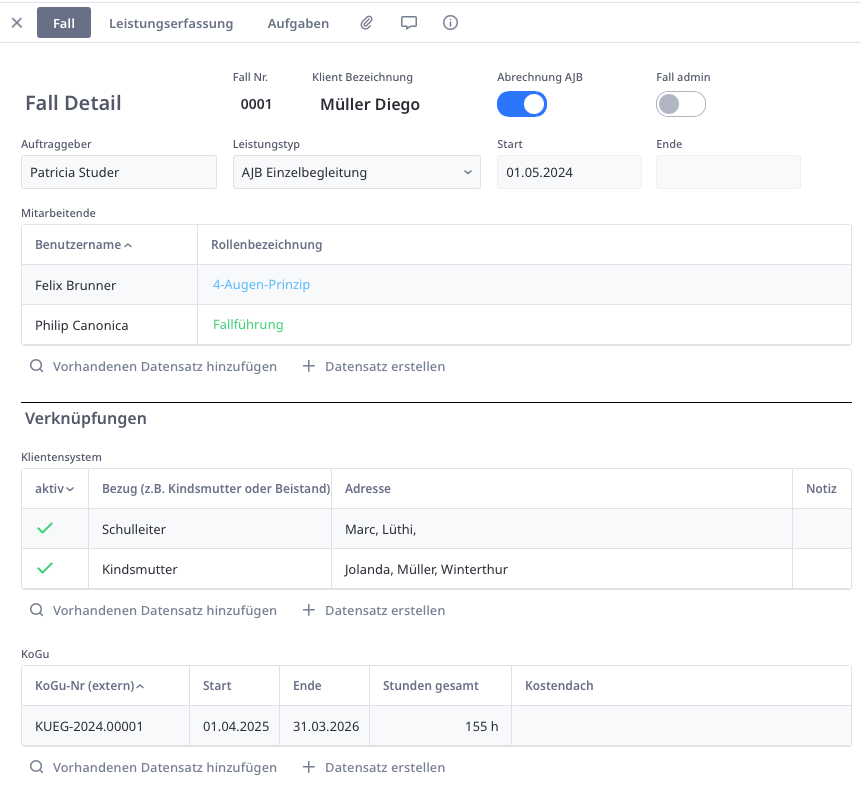The width and height of the screenshot is (861, 794).
Task: Create new record in Mitarbeitende
Action: tap(374, 366)
